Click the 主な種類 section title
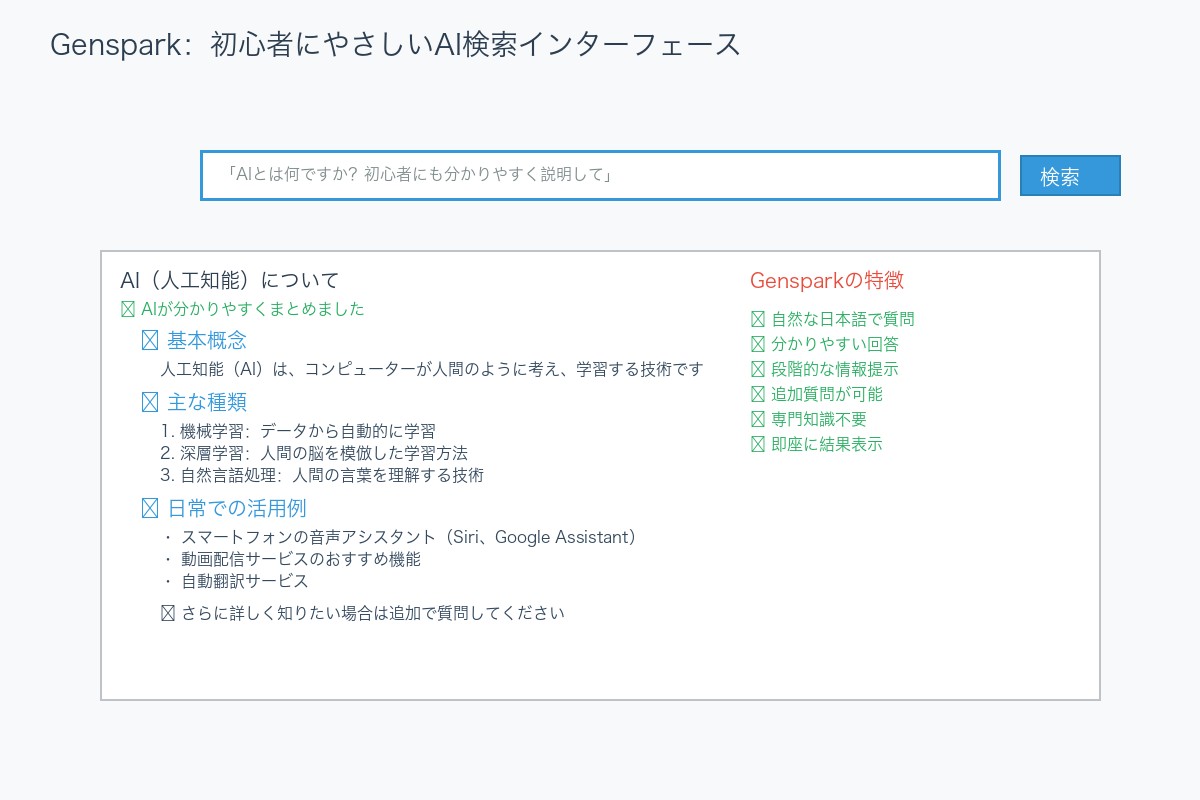This screenshot has height=800, width=1200. tap(207, 403)
